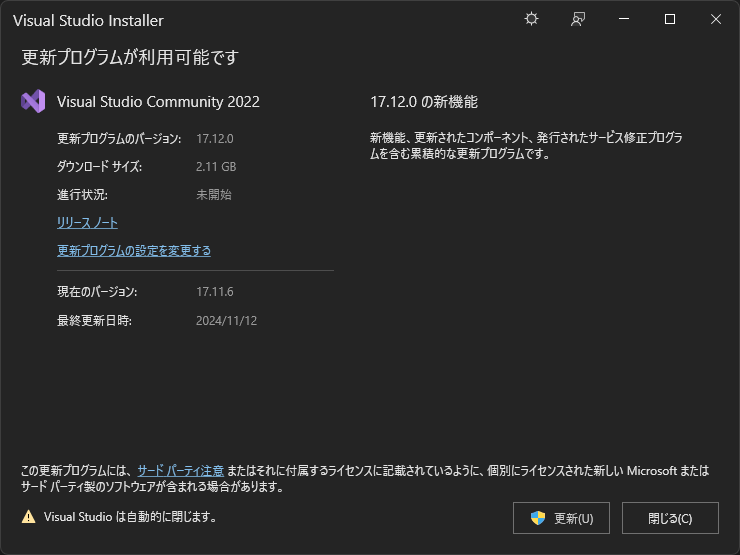Click the cumulative update description paragraph
740x555 pixels.
click(526, 145)
